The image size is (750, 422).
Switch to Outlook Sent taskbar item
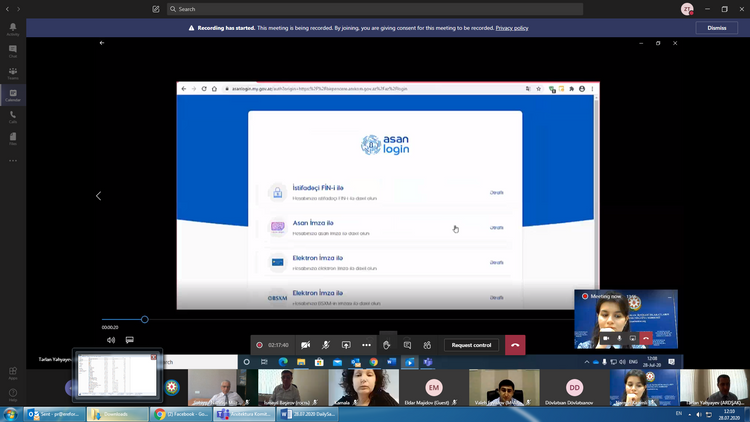[x=54, y=414]
